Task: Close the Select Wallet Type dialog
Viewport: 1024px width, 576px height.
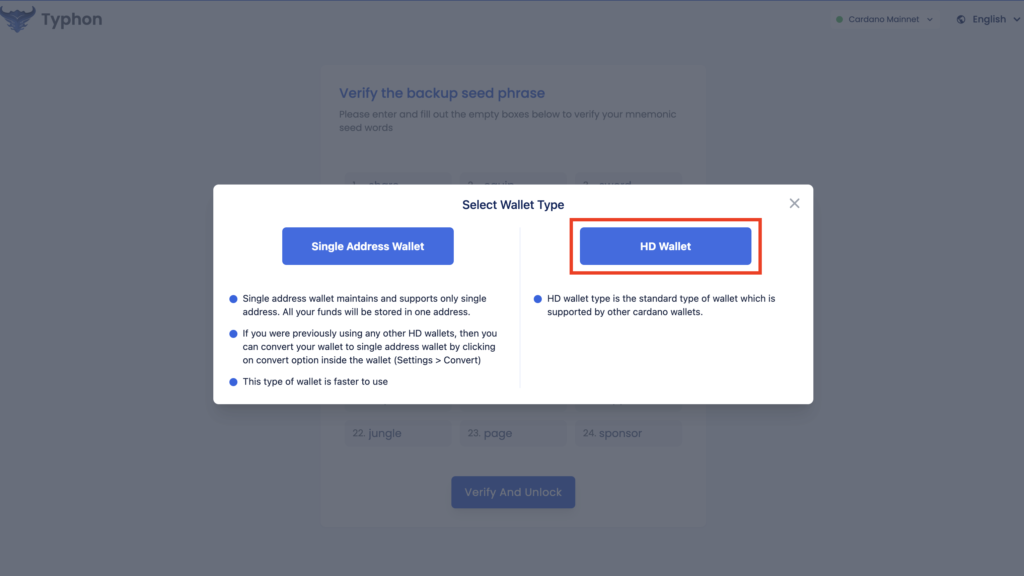Action: [794, 204]
